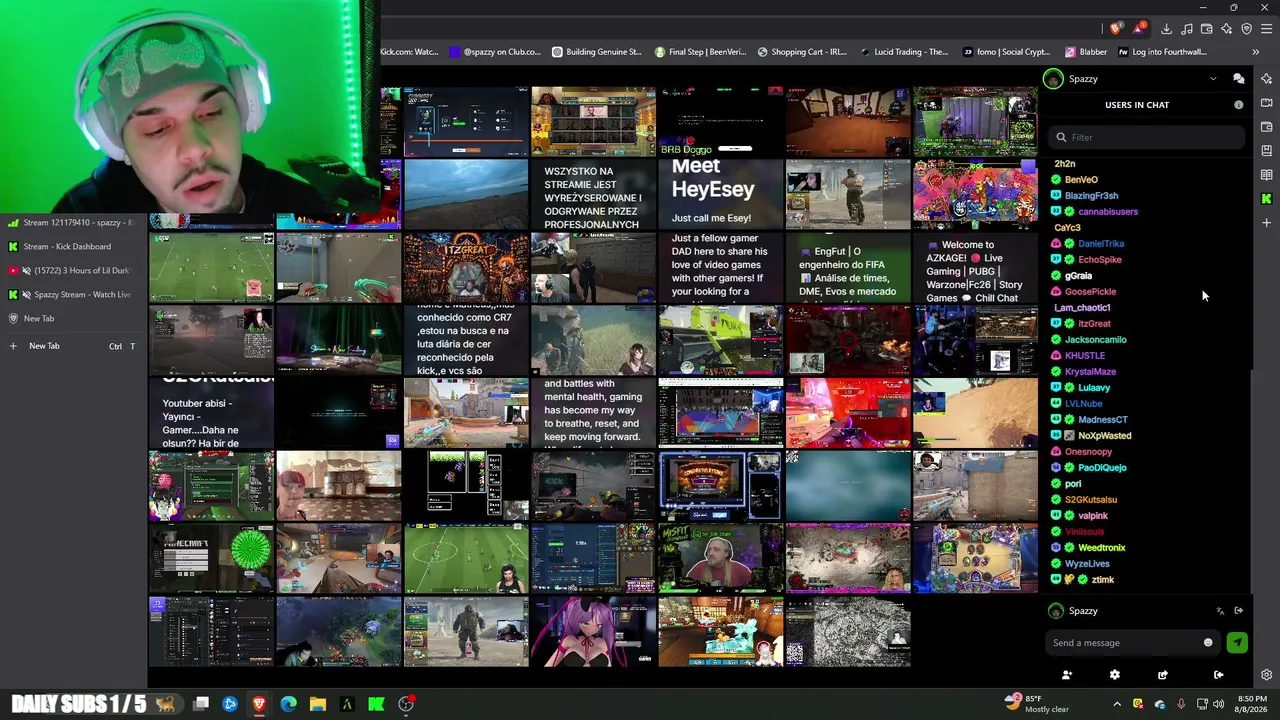Select user GoosePickle in chat list
Viewport: 1280px width, 720px height.
1090,292
